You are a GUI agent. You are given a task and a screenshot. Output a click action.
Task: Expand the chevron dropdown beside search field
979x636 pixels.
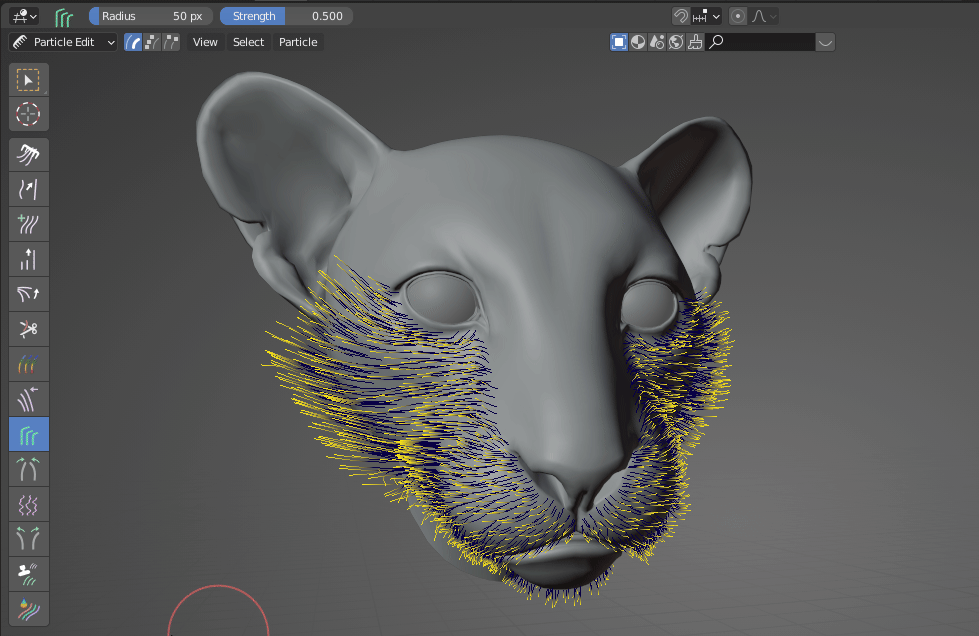(825, 42)
